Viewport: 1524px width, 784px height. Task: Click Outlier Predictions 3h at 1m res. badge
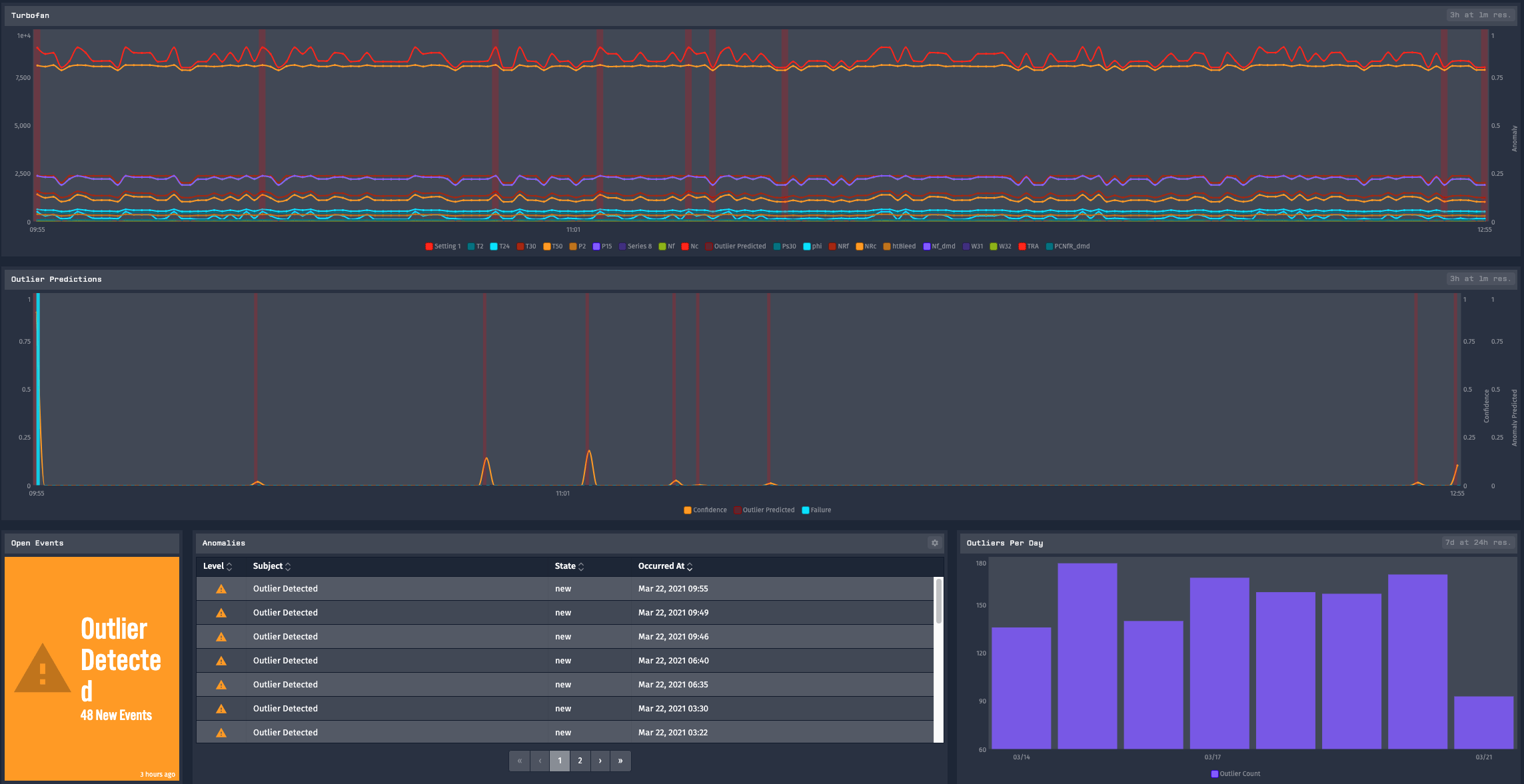[1480, 279]
